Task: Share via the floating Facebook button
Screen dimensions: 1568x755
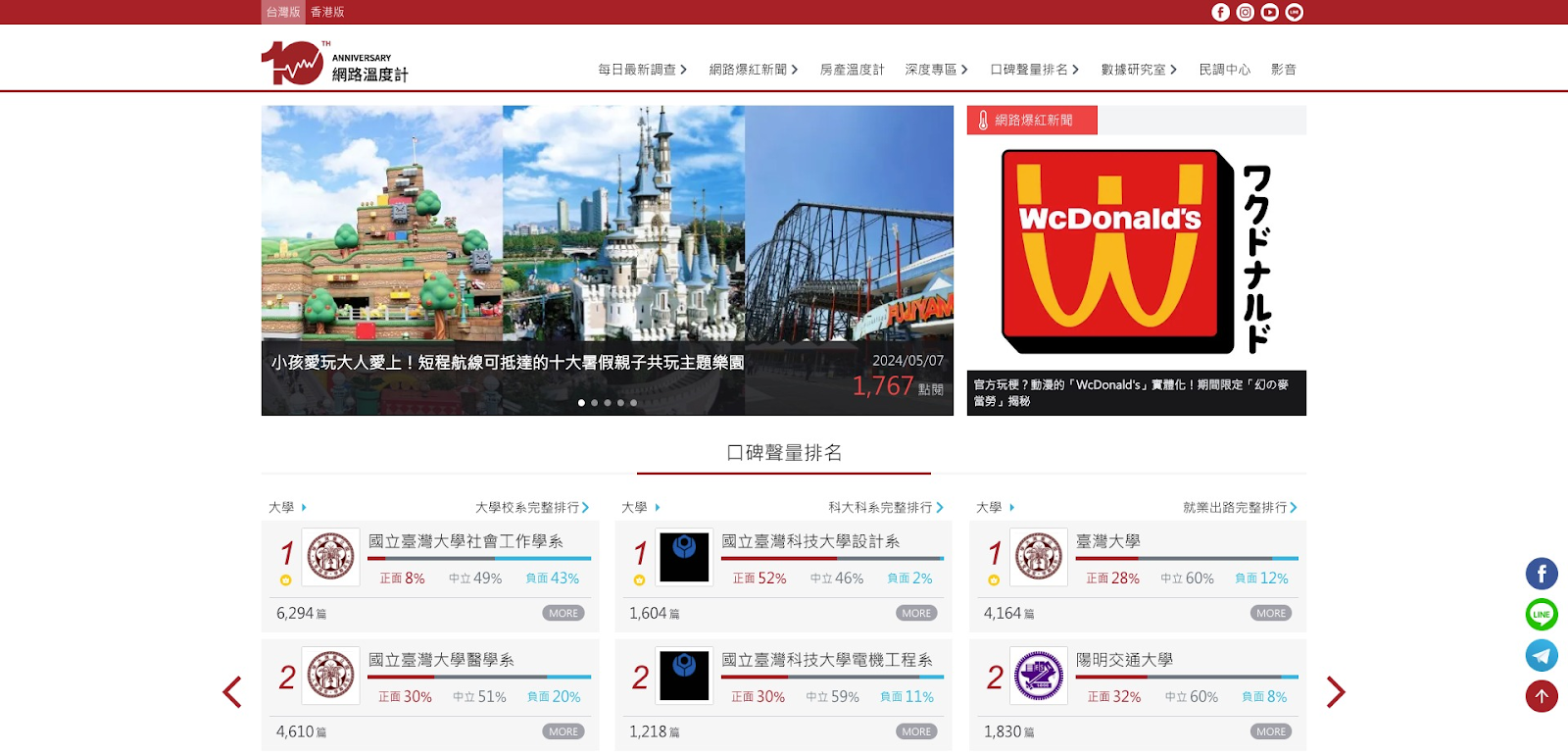Action: (1542, 574)
